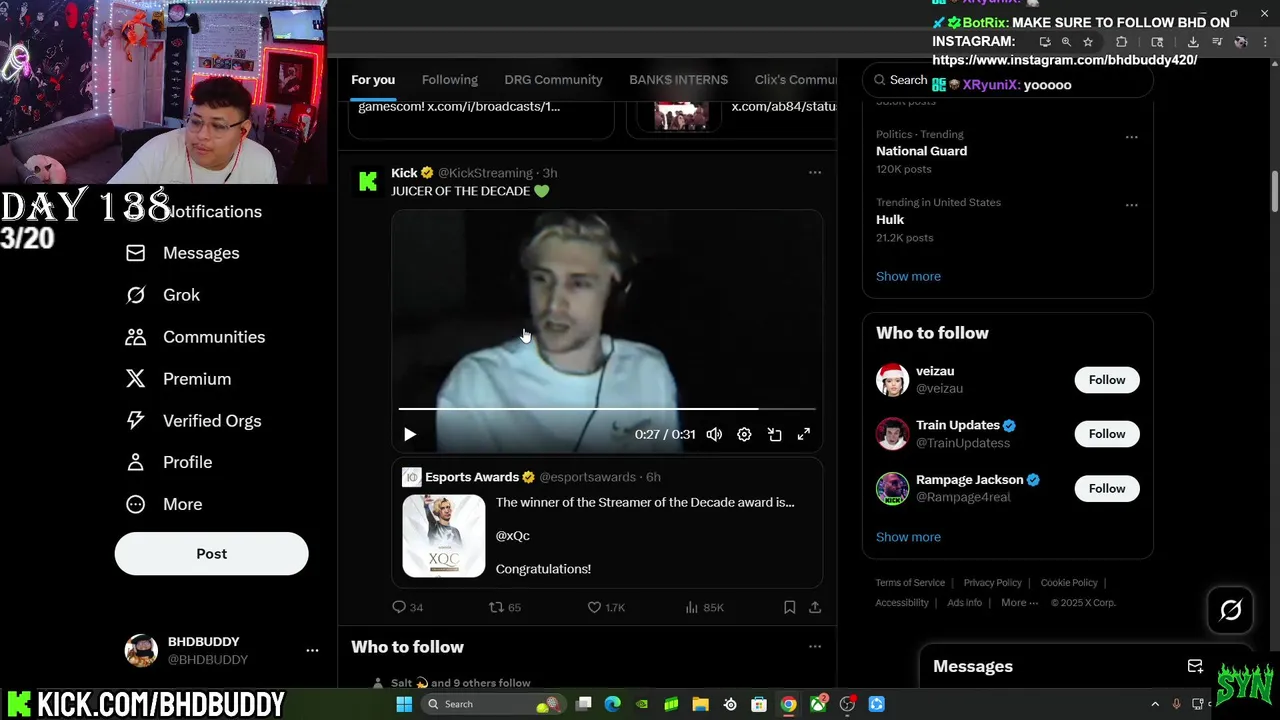This screenshot has height=720, width=1280.
Task: Open the floating Grok button
Action: pyautogui.click(x=1230, y=610)
